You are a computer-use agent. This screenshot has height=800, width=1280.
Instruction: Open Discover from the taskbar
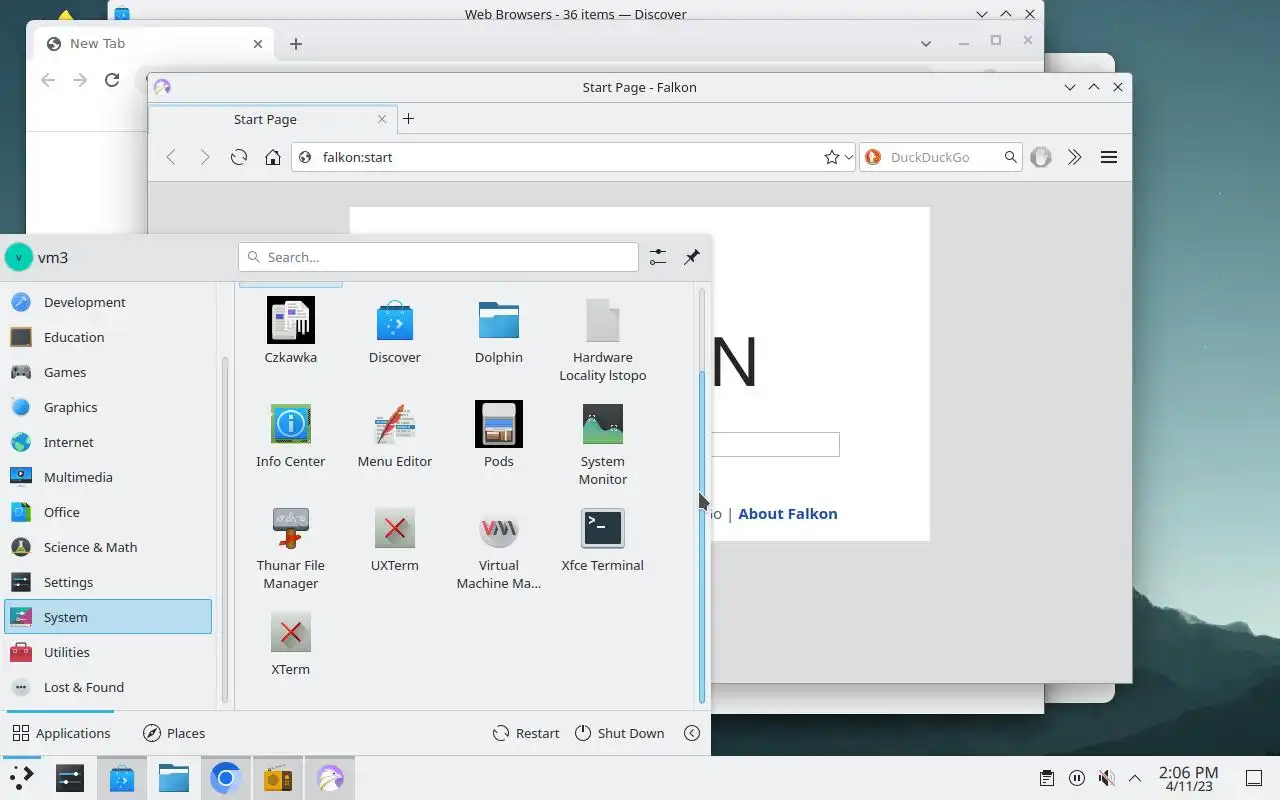tap(122, 778)
